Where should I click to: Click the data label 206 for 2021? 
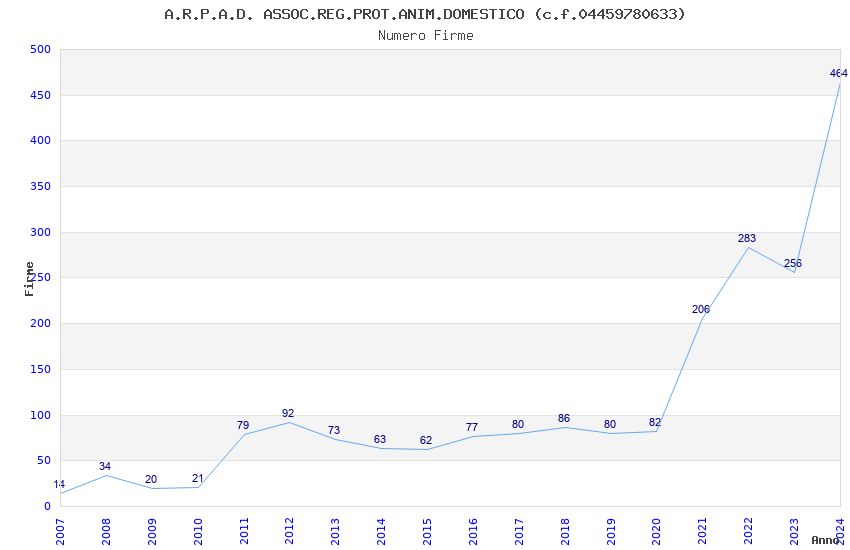(x=700, y=309)
